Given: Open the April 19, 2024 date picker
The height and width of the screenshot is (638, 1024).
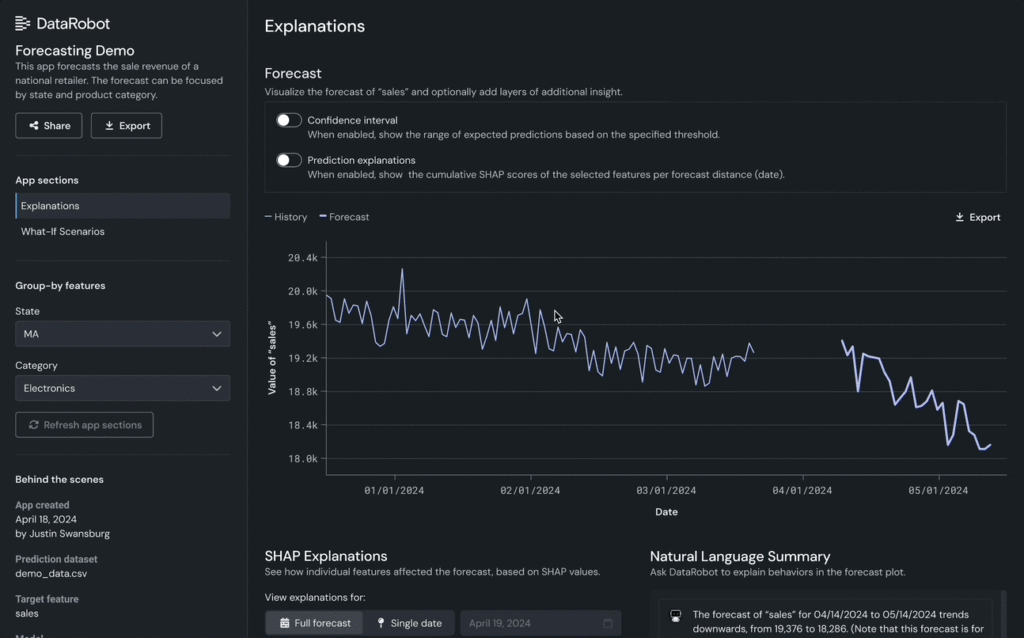Looking at the screenshot, I should (540, 621).
